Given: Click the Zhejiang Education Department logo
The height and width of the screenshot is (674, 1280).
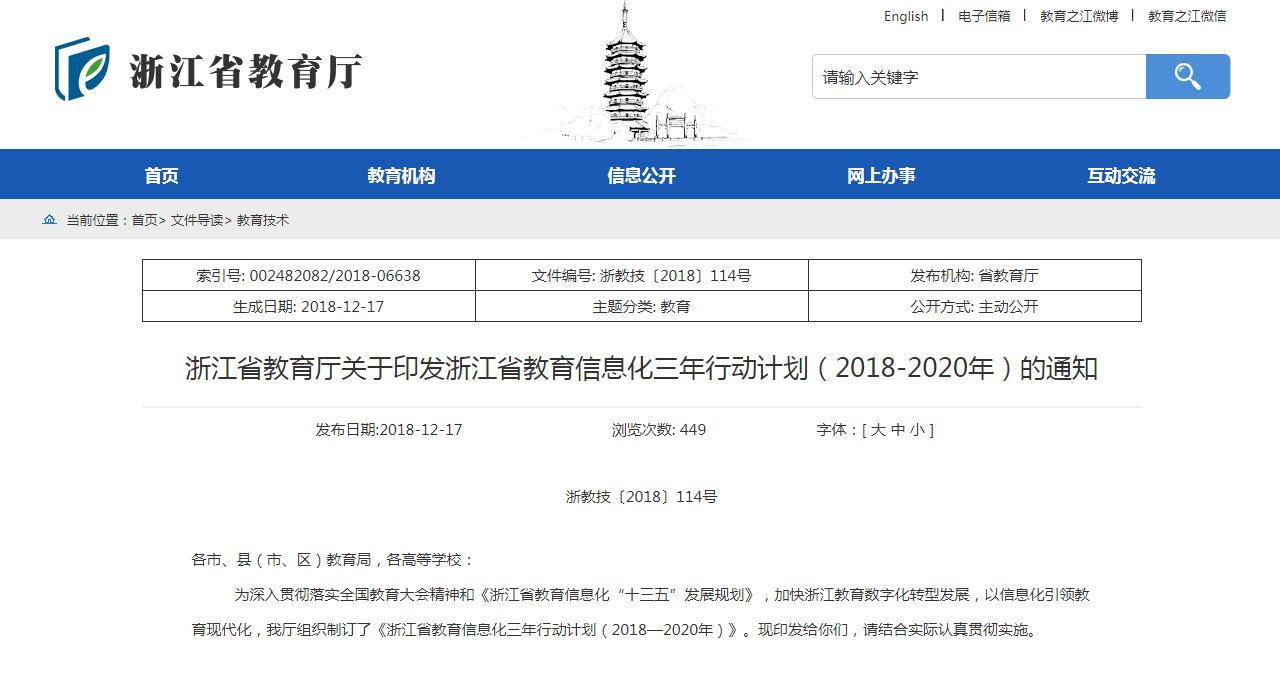Looking at the screenshot, I should (82, 69).
